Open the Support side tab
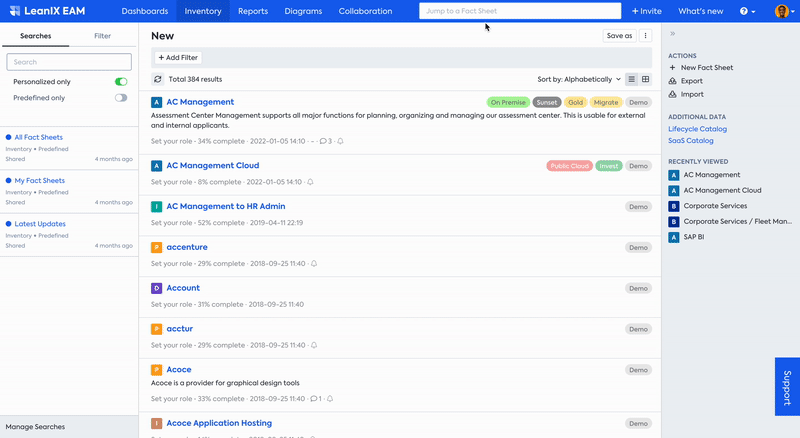Image resolution: width=800 pixels, height=438 pixels. (787, 387)
